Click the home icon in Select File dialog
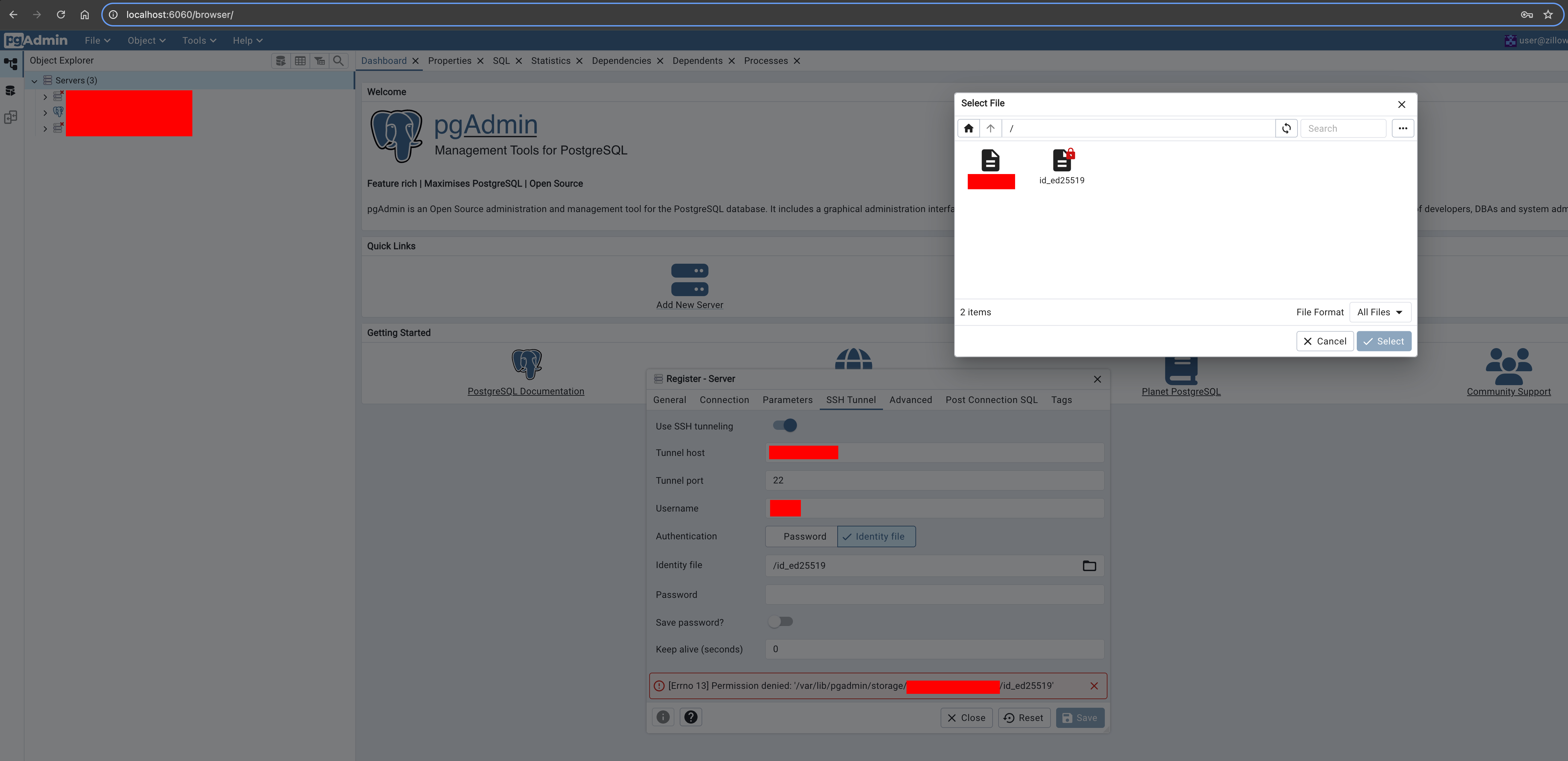This screenshot has width=1568, height=761. pos(968,128)
